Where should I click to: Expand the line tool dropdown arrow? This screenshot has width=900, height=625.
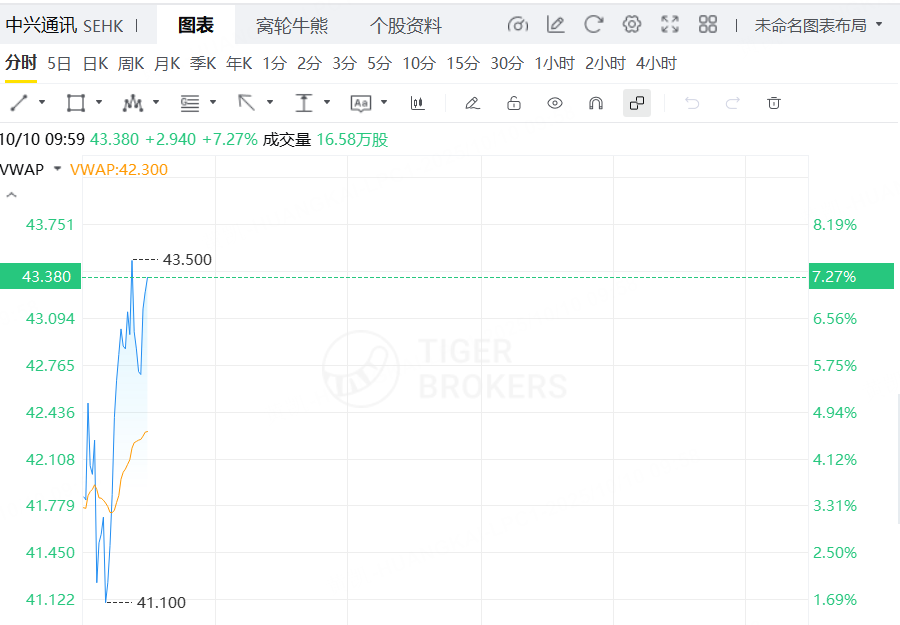tap(42, 102)
